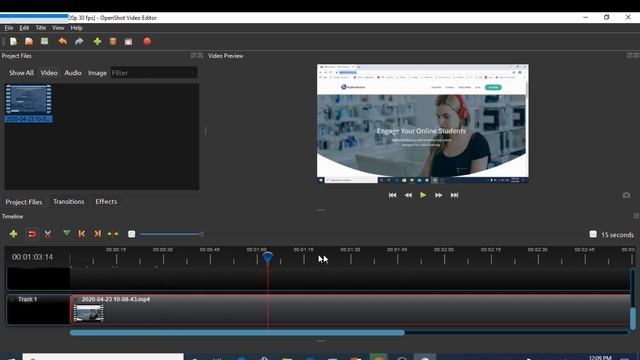
Task: Play the video preview
Action: pyautogui.click(x=423, y=196)
